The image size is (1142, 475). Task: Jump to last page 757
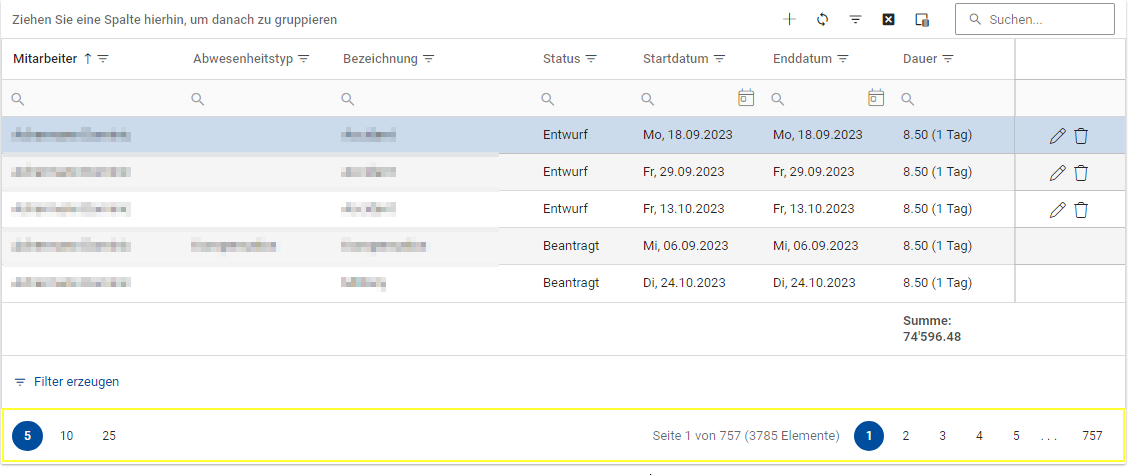(1092, 436)
